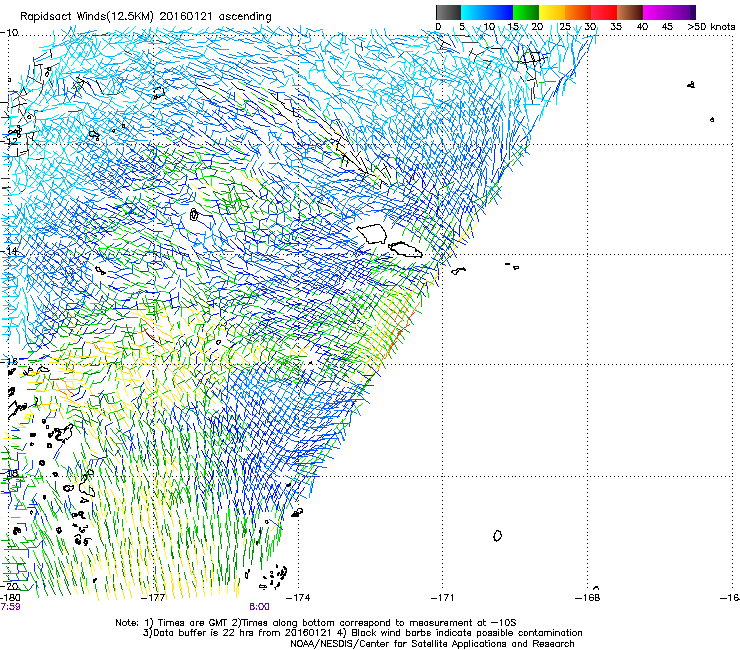Click the note about black wind barbs contamination
This screenshot has height=650, width=740.
pos(460,633)
